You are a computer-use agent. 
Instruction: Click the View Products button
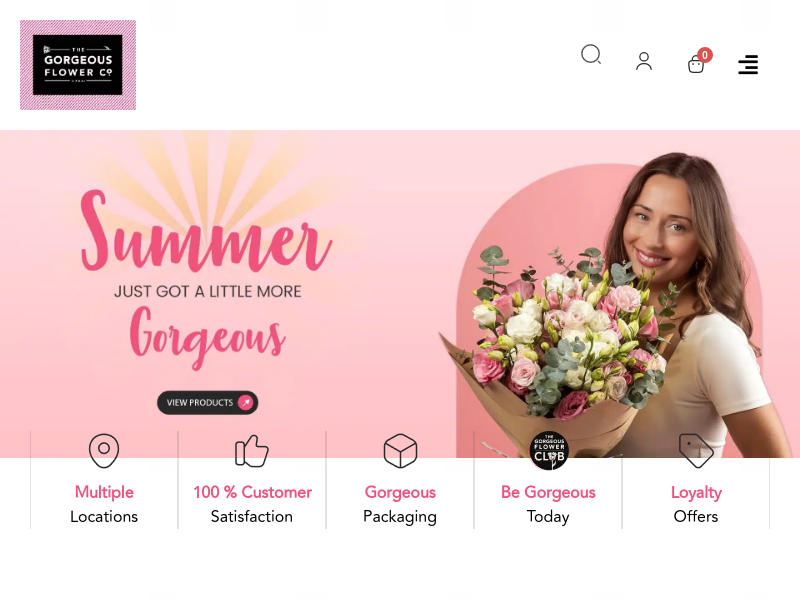click(x=208, y=403)
